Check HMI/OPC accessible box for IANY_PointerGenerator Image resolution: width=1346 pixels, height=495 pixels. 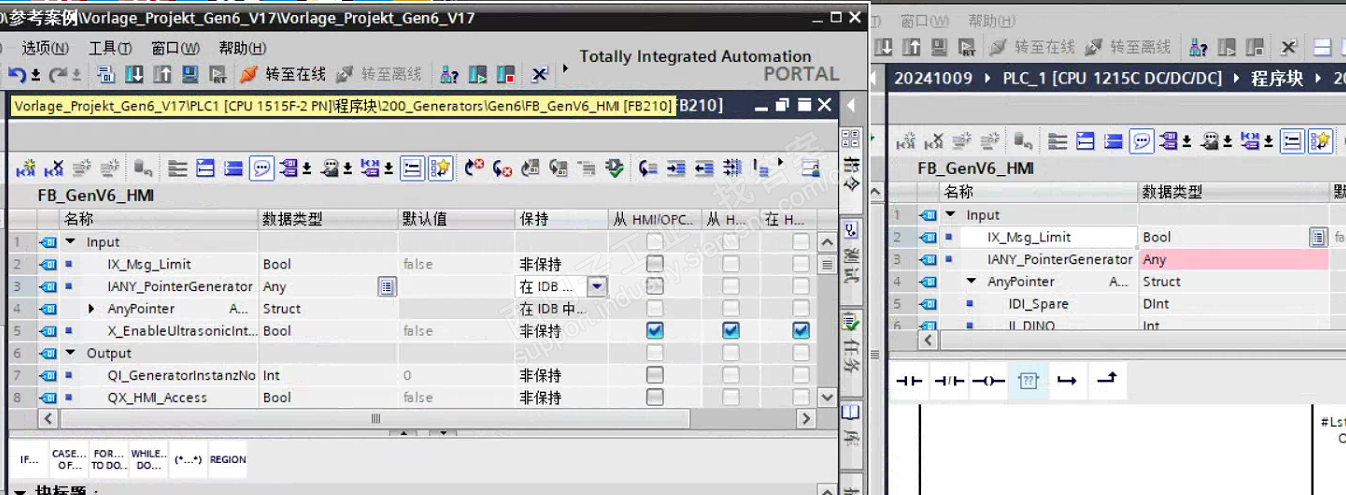tap(654, 287)
